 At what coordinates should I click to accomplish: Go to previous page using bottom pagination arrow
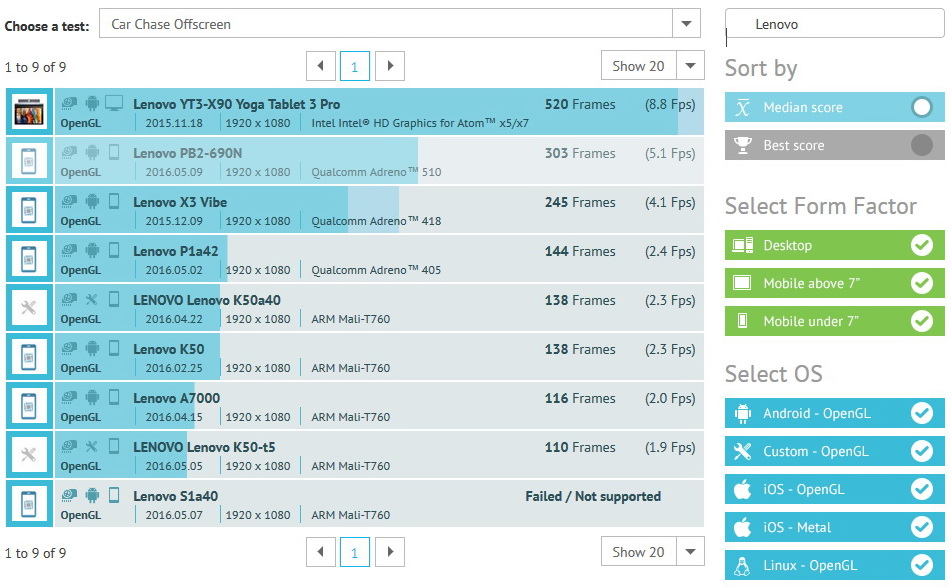click(x=321, y=551)
